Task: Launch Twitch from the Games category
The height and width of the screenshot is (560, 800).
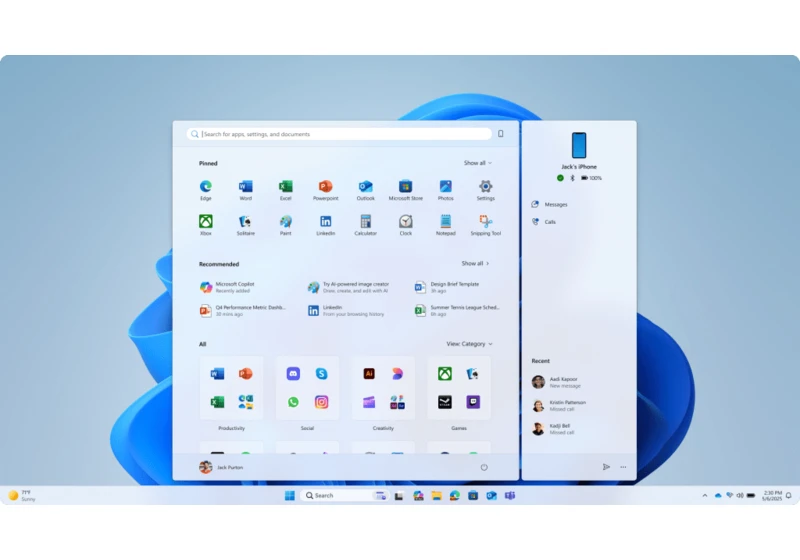Action: [473, 402]
